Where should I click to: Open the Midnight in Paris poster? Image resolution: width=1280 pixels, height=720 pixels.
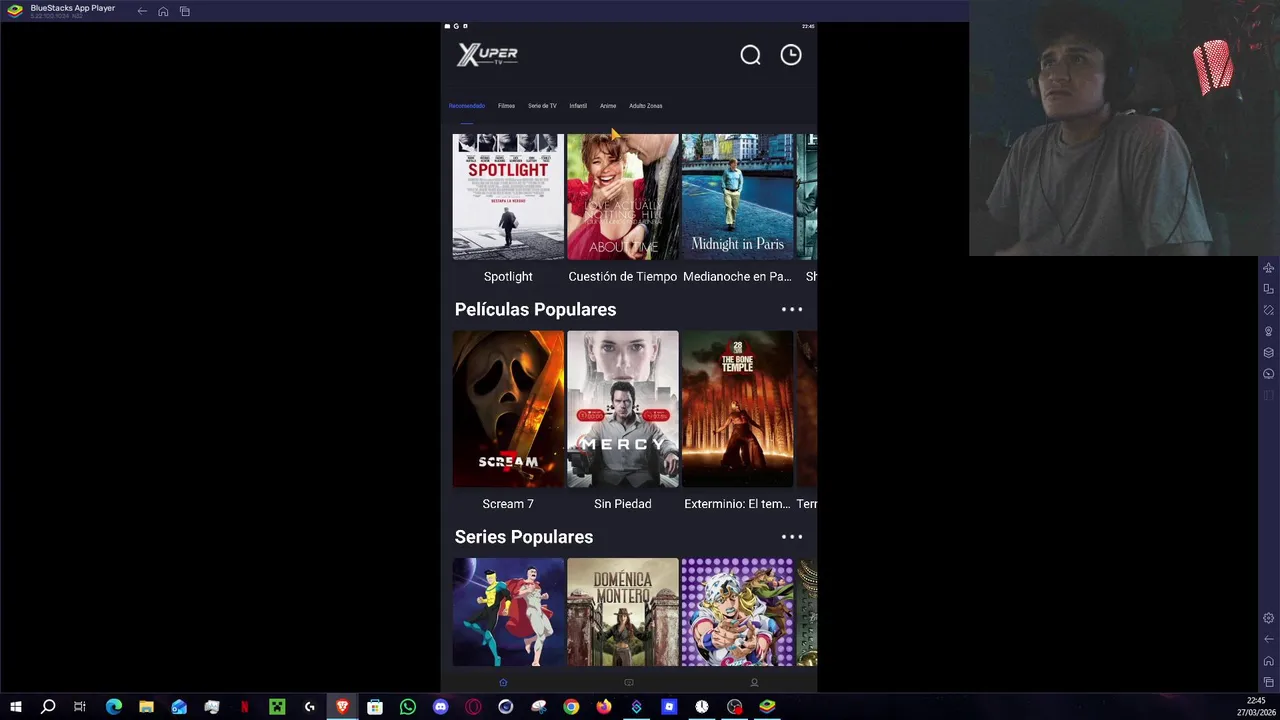point(737,197)
